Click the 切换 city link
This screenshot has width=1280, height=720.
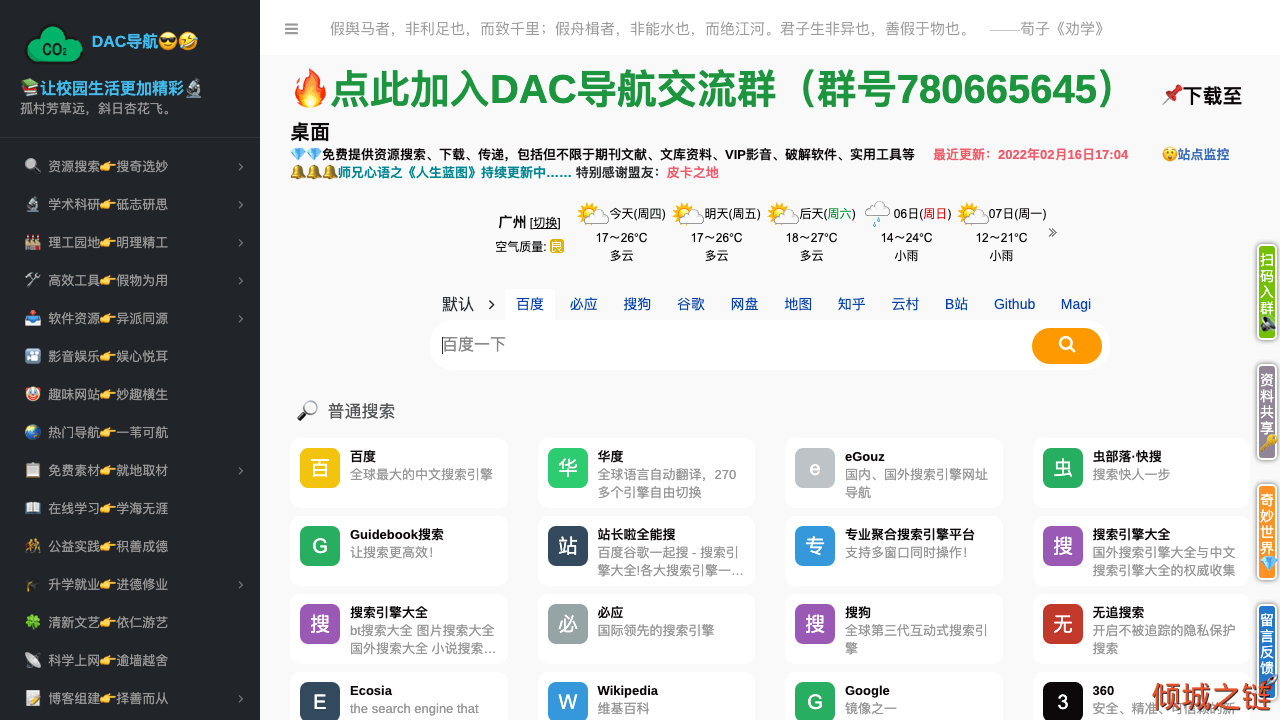(545, 222)
